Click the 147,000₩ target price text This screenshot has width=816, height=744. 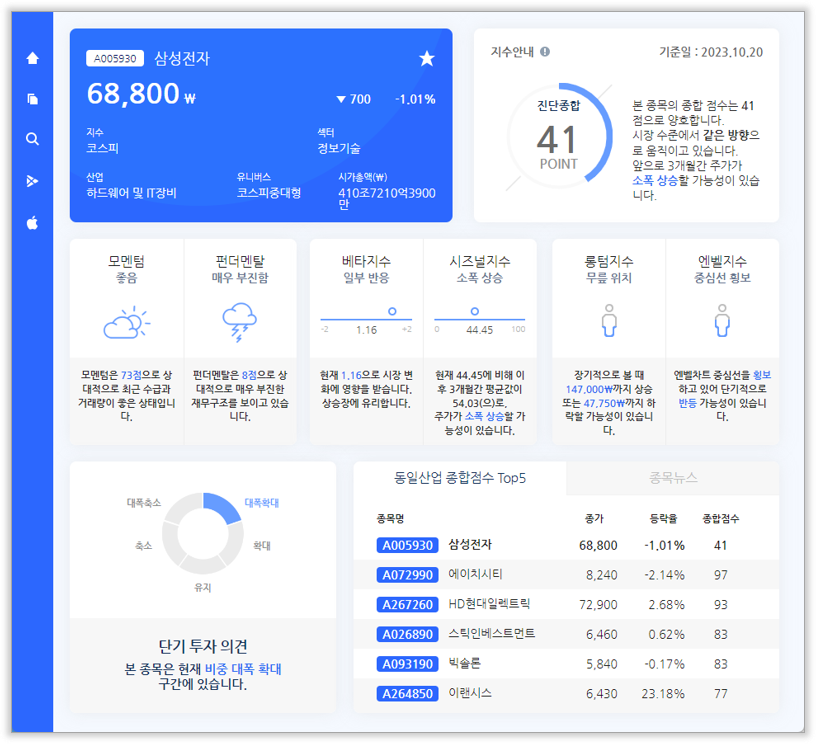coord(590,389)
